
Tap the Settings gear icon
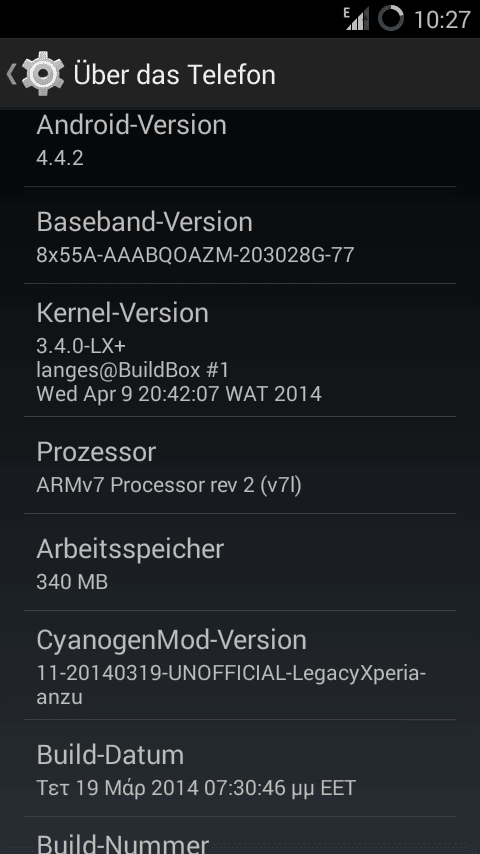pos(43,74)
